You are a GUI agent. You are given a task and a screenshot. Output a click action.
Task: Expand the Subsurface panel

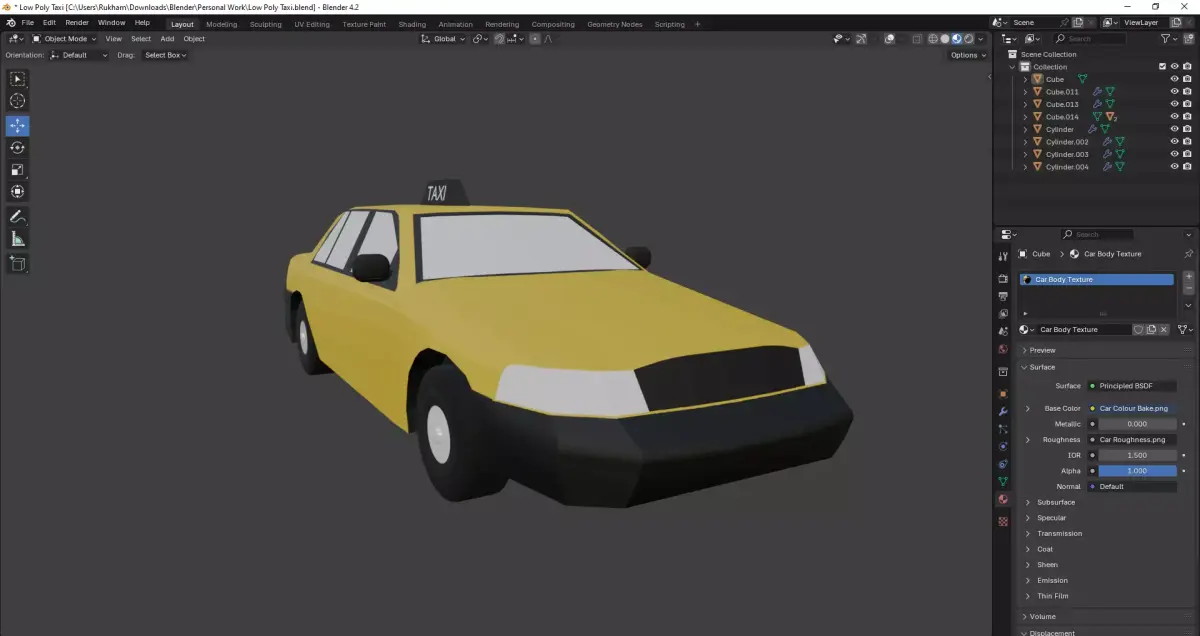tap(1055, 502)
